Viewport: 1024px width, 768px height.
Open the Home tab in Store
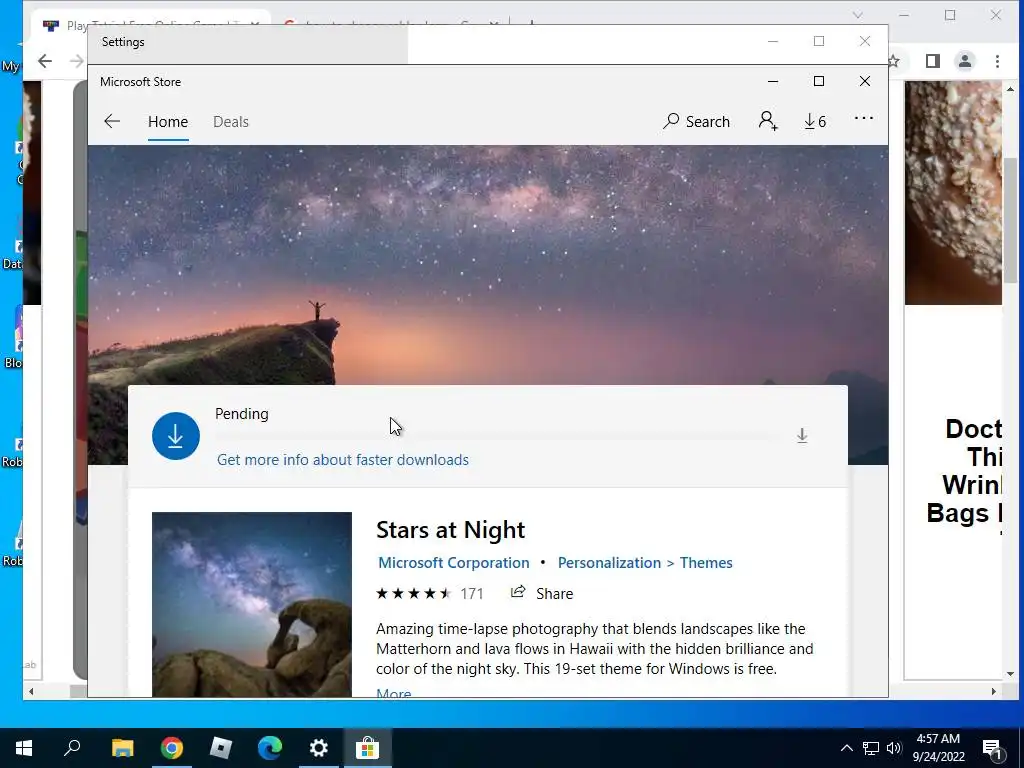[168, 121]
